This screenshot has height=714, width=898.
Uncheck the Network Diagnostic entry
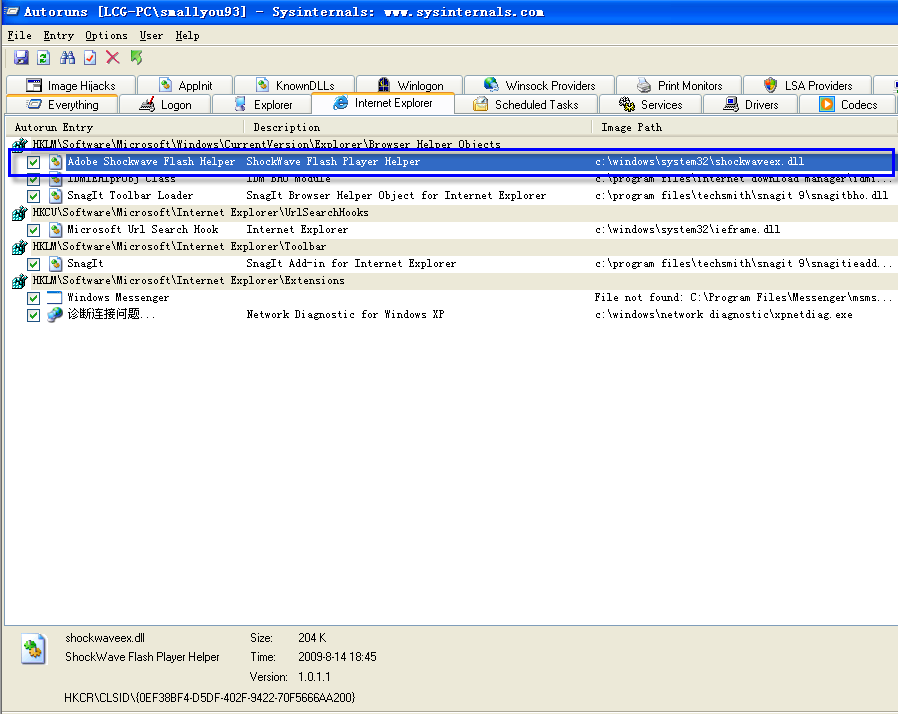click(x=33, y=315)
